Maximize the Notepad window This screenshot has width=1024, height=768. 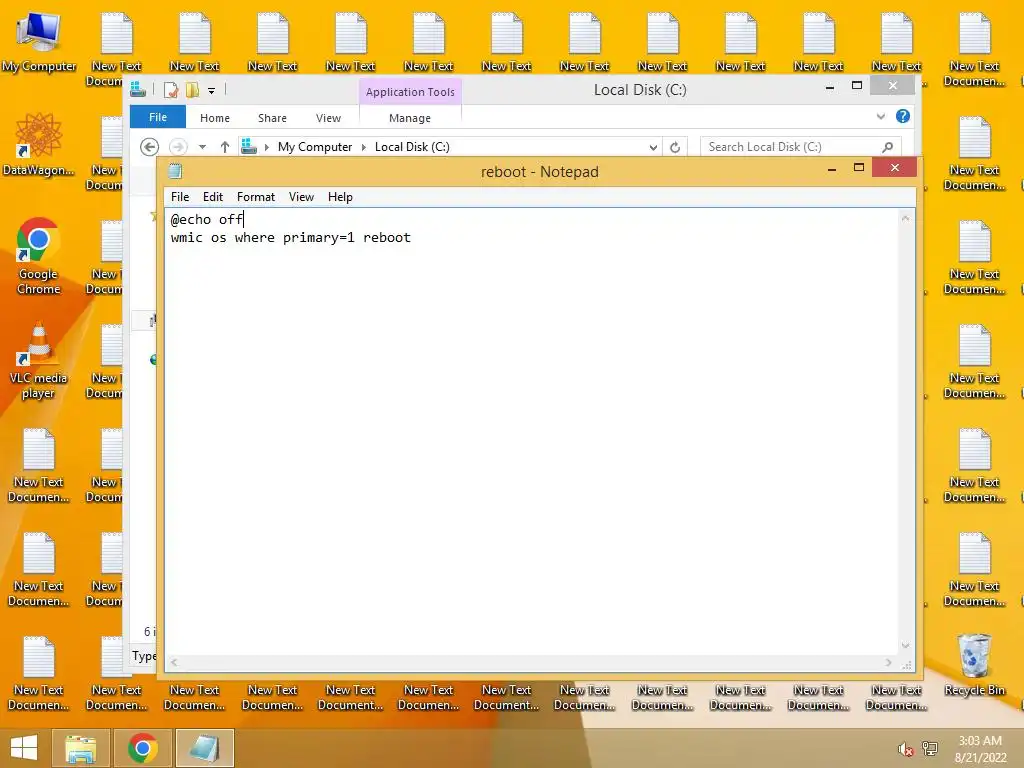859,168
